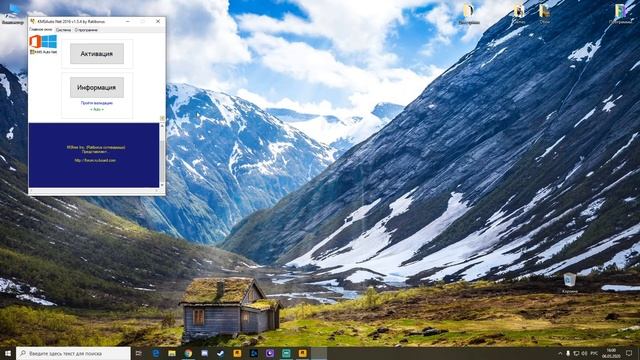Select the first top-right desktop folder icon
This screenshot has height=360, width=640.
(x=469, y=14)
